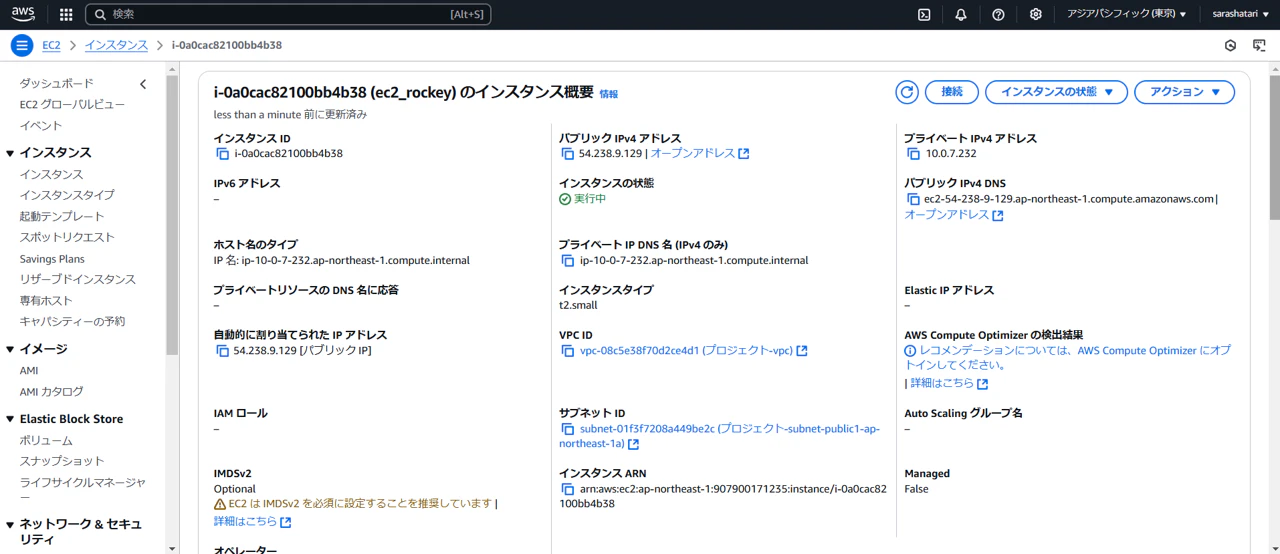Open the services grid menu icon
1280x554 pixels.
click(66, 14)
